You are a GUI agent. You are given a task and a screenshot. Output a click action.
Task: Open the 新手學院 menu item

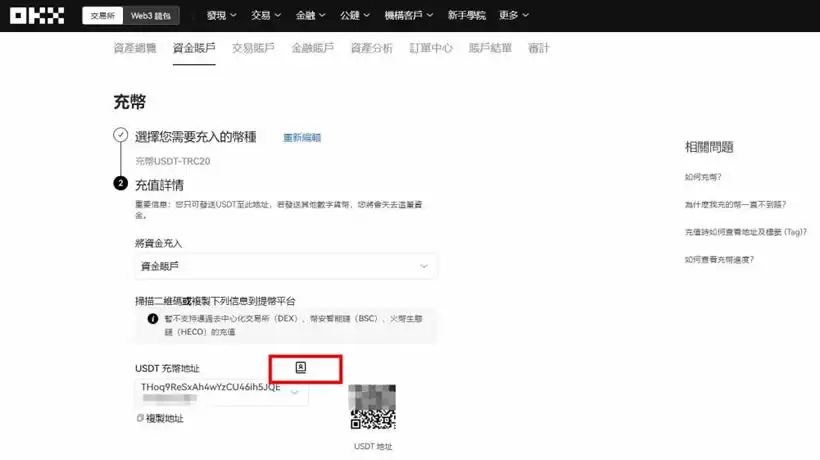coord(466,16)
